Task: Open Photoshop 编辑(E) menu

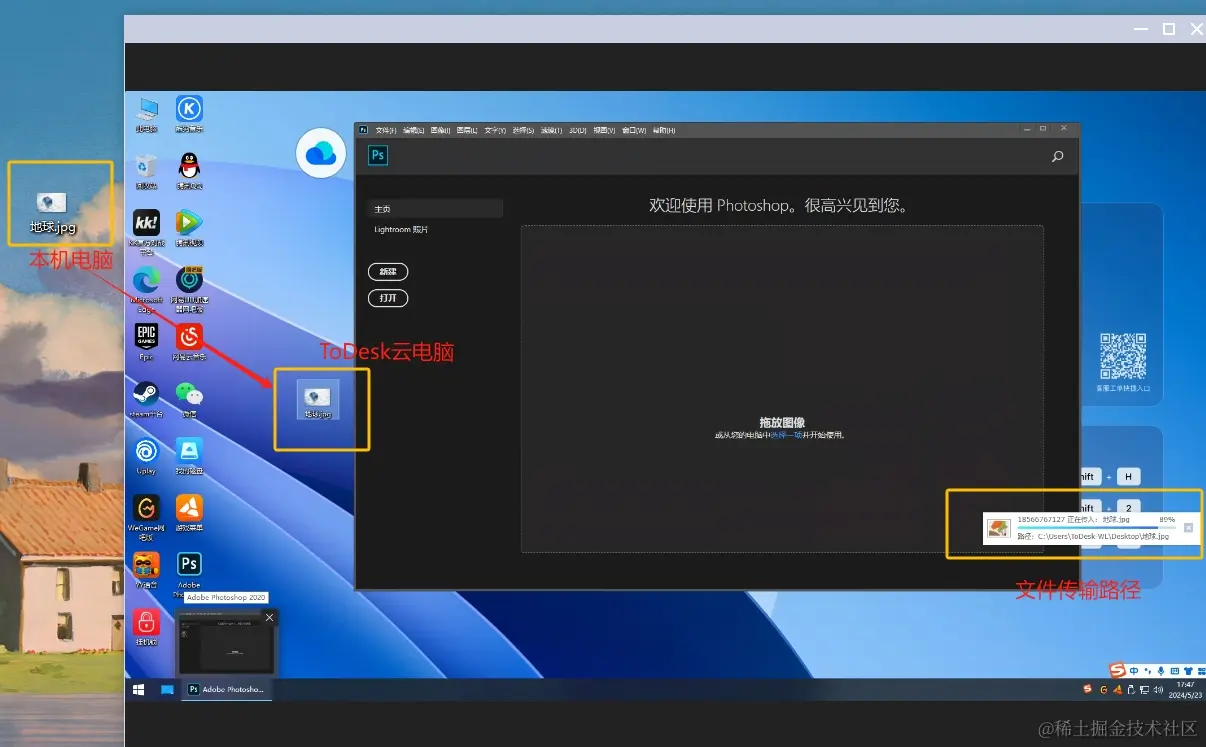Action: [414, 130]
